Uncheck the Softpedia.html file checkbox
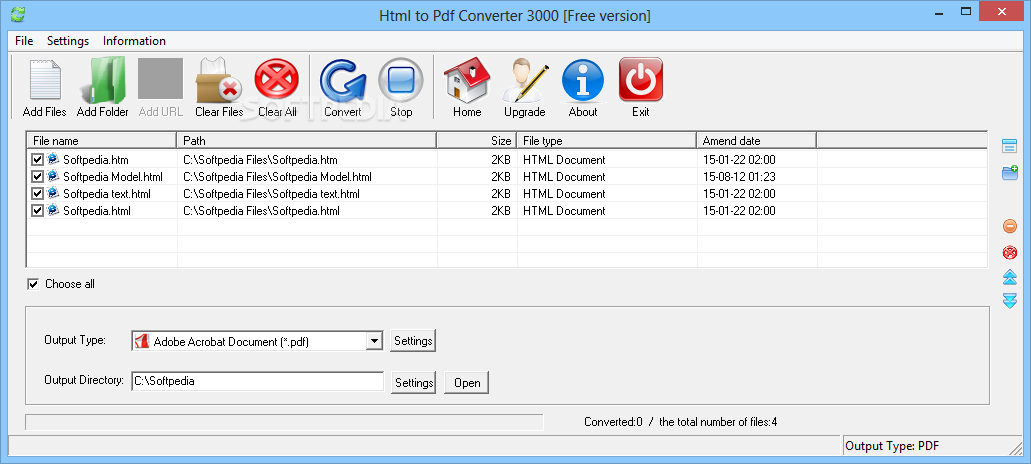This screenshot has width=1031, height=464. [x=37, y=211]
